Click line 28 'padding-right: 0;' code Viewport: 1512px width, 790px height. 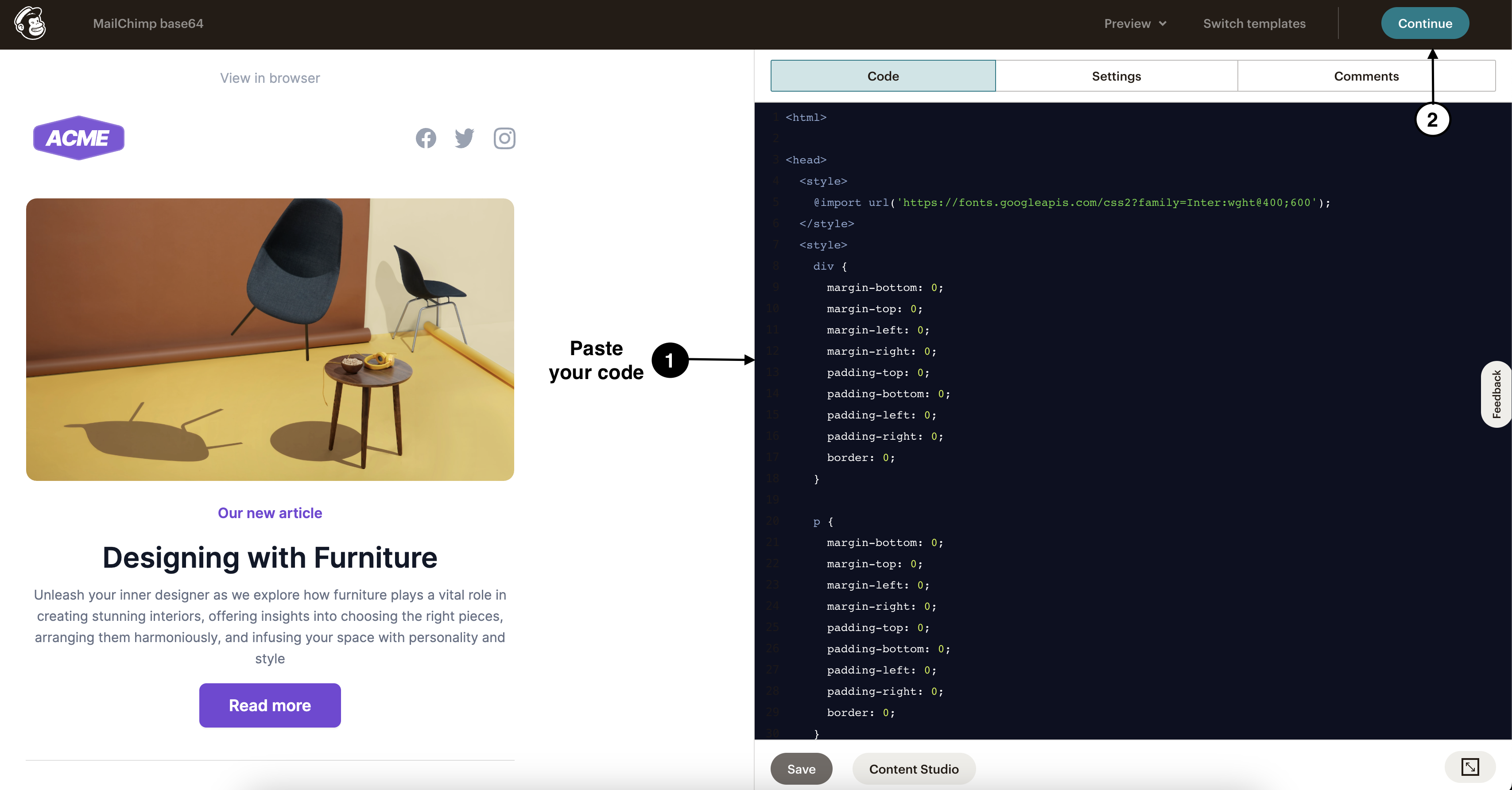(x=884, y=691)
